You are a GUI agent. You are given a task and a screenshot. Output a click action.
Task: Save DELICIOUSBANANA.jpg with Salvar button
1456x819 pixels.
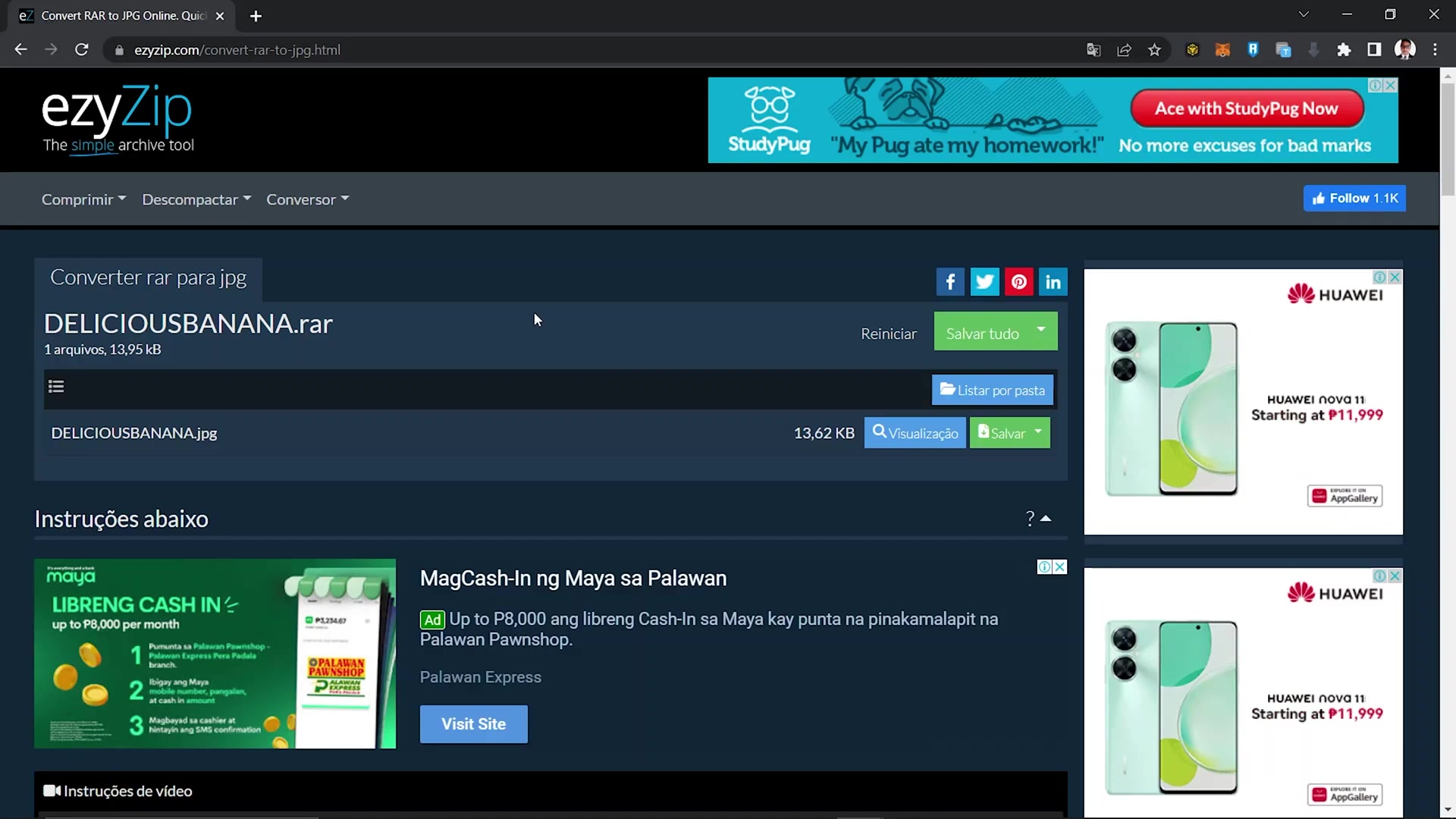point(1001,433)
